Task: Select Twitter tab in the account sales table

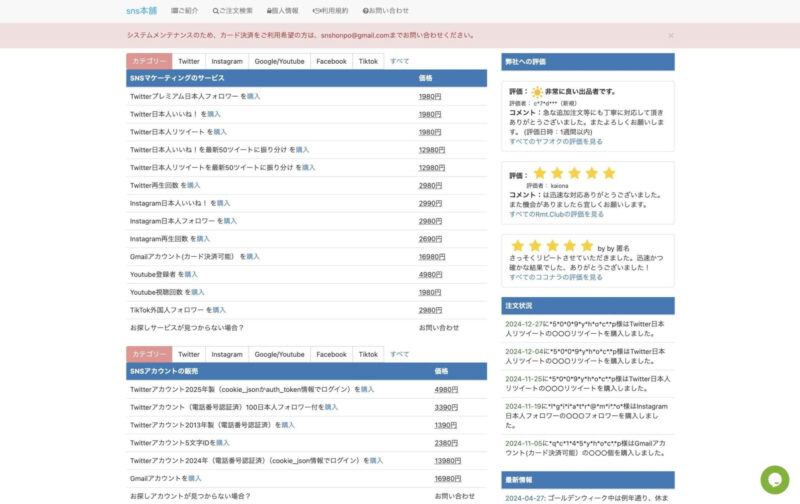Action: coord(189,354)
